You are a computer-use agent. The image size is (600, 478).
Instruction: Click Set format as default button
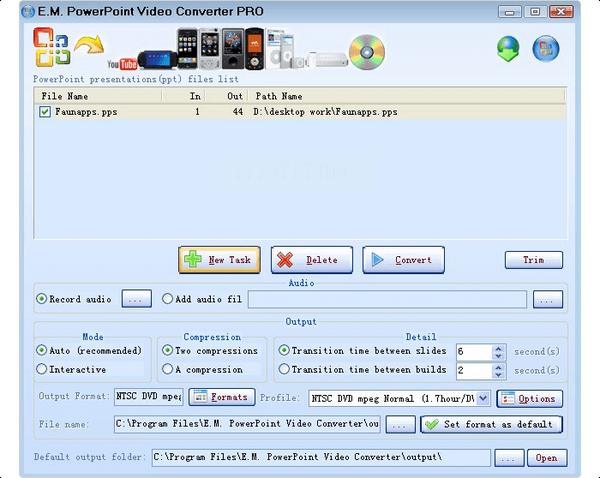[491, 424]
